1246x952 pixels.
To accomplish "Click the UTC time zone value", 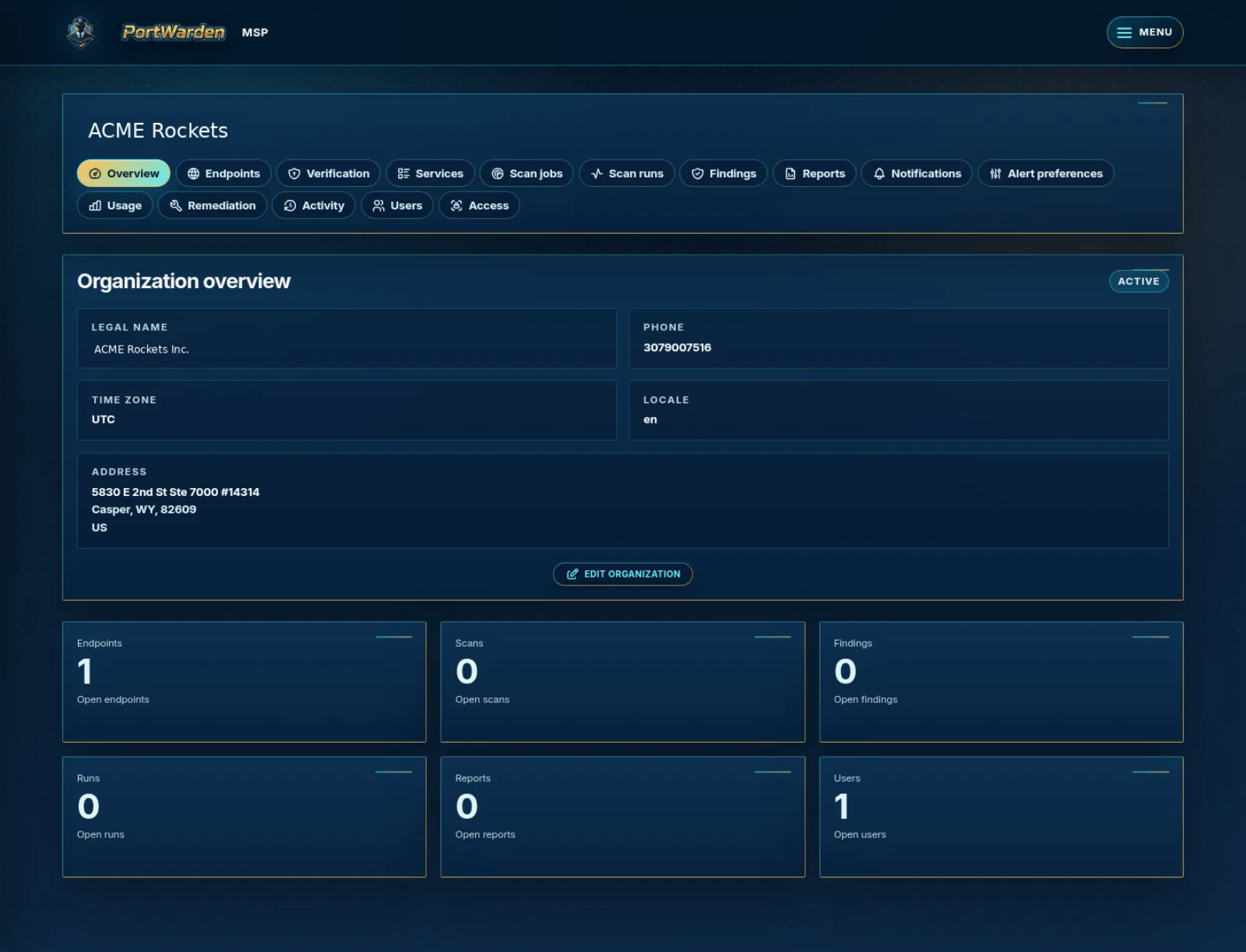I will [103, 420].
